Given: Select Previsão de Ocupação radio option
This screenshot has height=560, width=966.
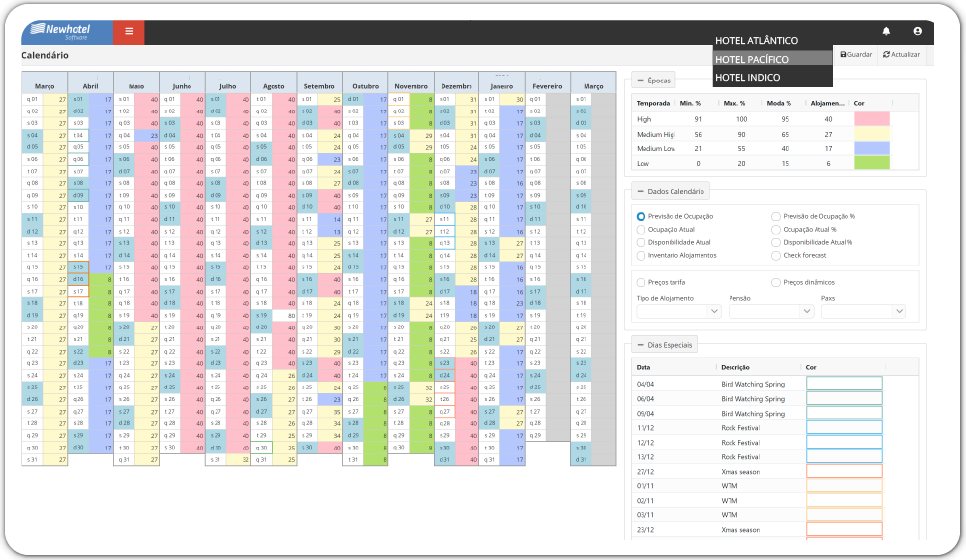Looking at the screenshot, I should (x=641, y=216).
